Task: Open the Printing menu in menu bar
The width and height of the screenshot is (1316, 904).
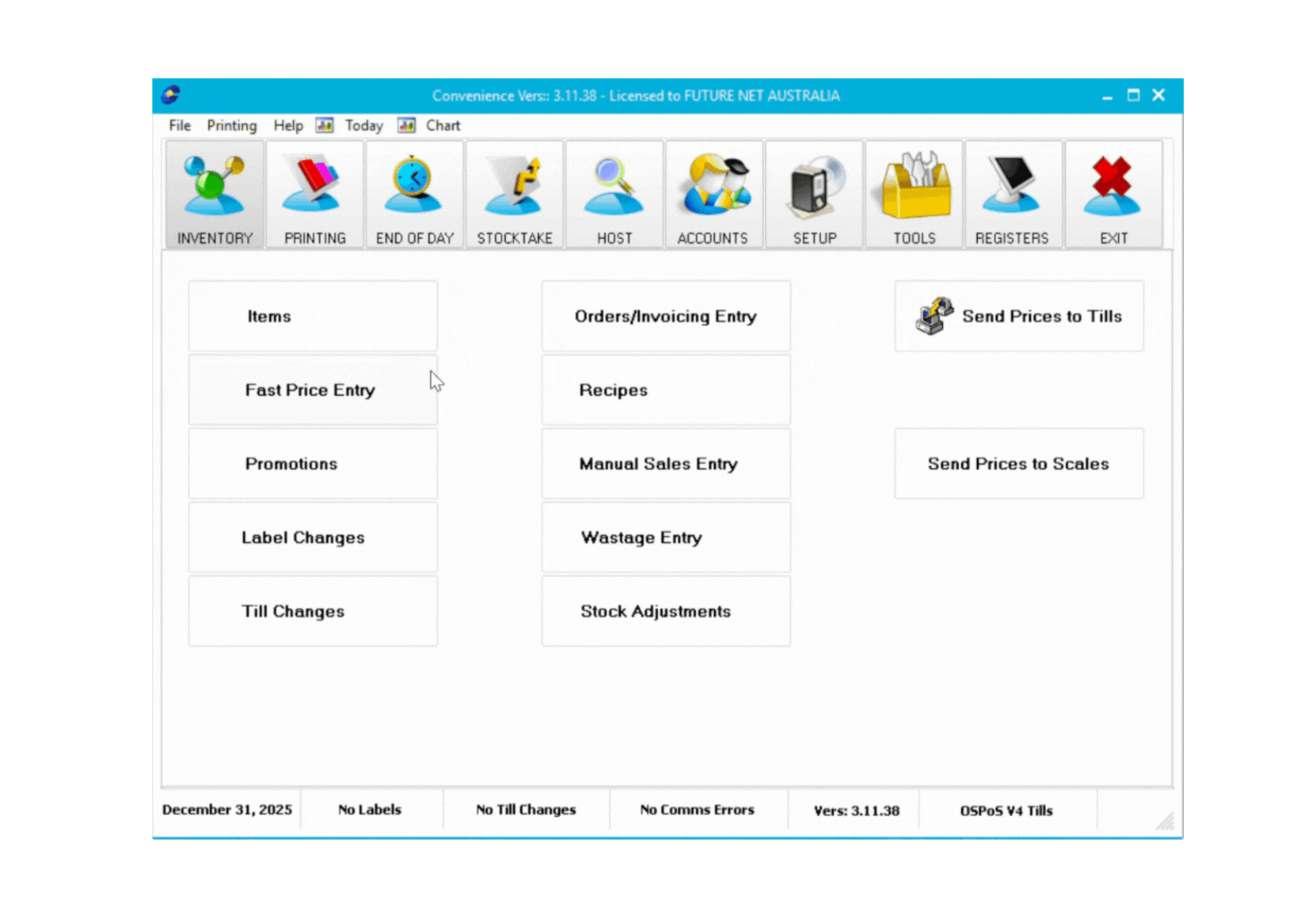Action: [x=232, y=126]
